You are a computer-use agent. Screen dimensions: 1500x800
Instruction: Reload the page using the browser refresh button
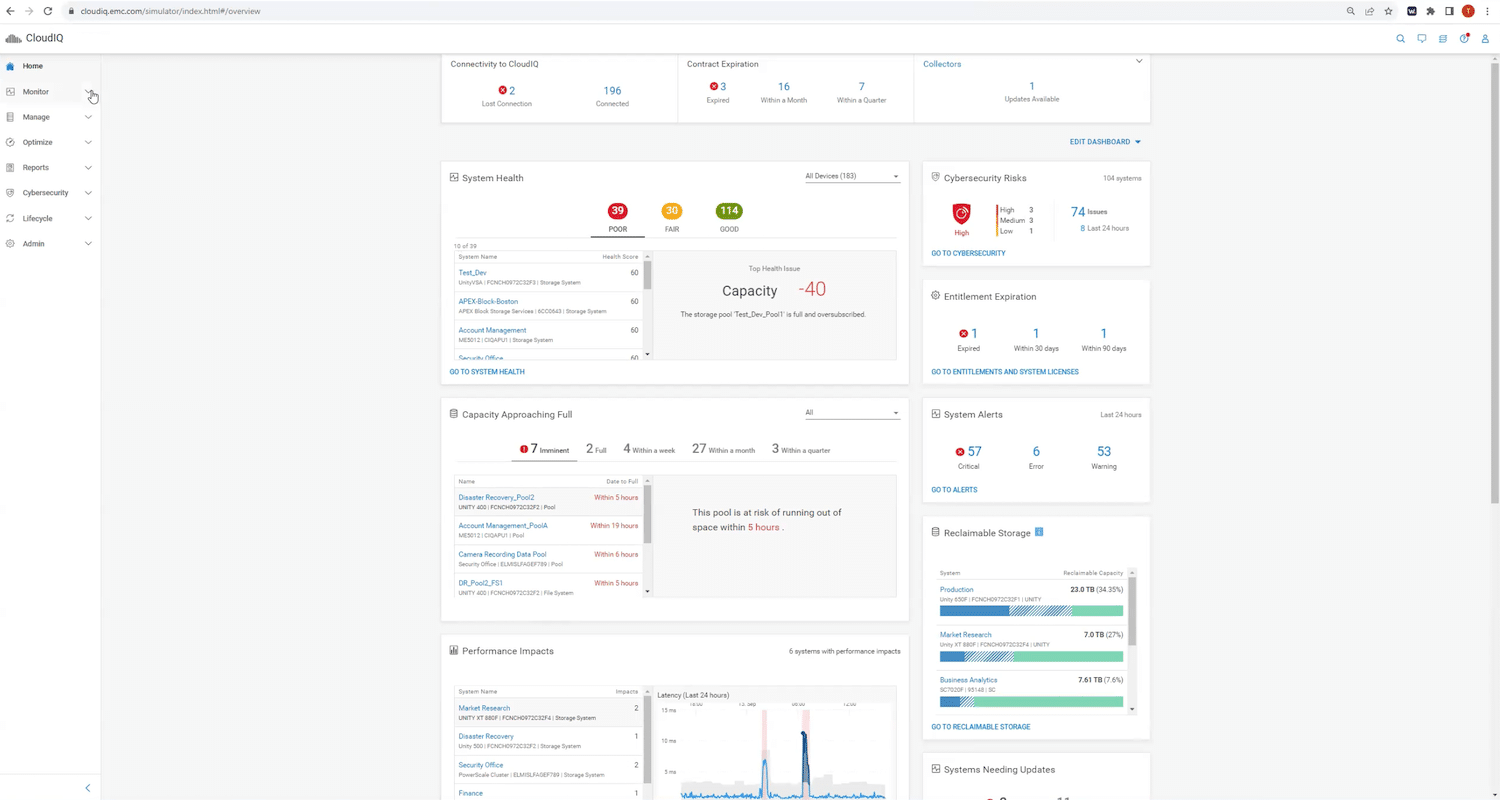[47, 11]
